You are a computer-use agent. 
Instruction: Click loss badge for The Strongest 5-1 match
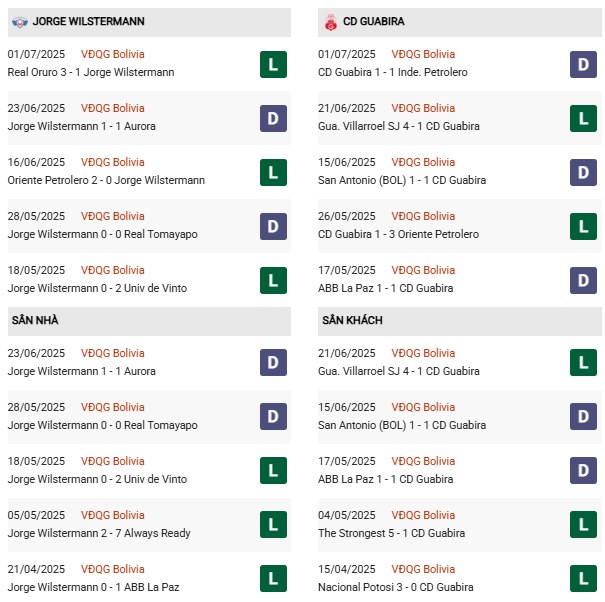pyautogui.click(x=583, y=524)
